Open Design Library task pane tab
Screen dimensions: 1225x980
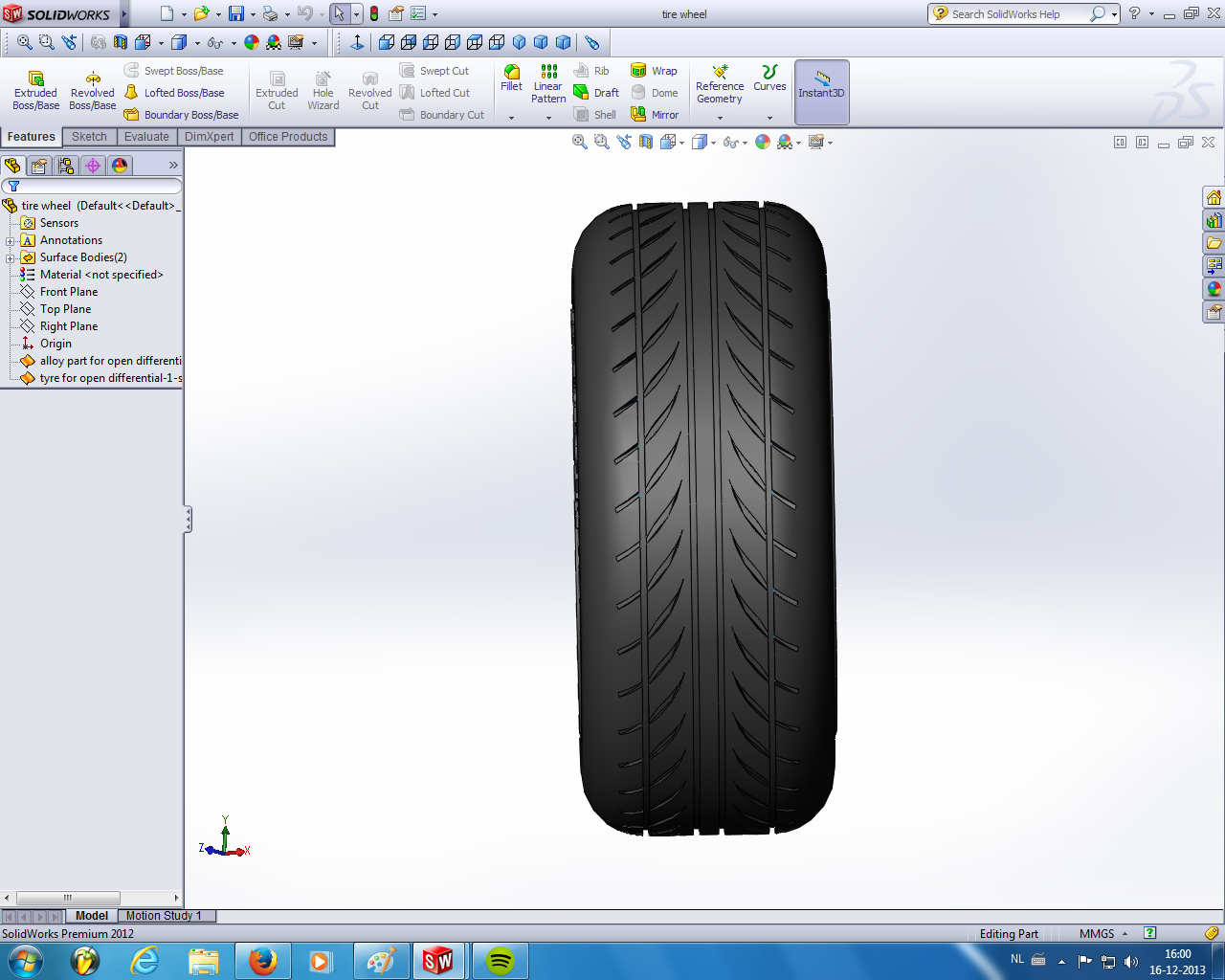point(1214,221)
